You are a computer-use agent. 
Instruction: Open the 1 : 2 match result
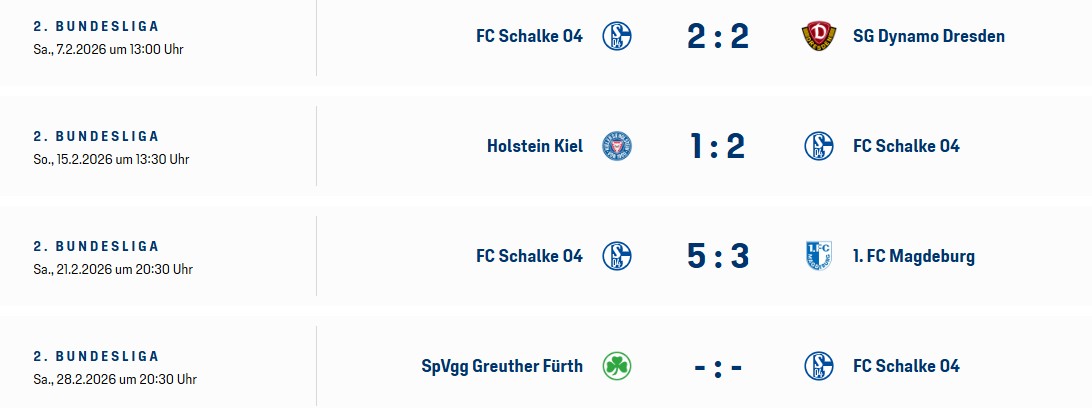point(717,147)
